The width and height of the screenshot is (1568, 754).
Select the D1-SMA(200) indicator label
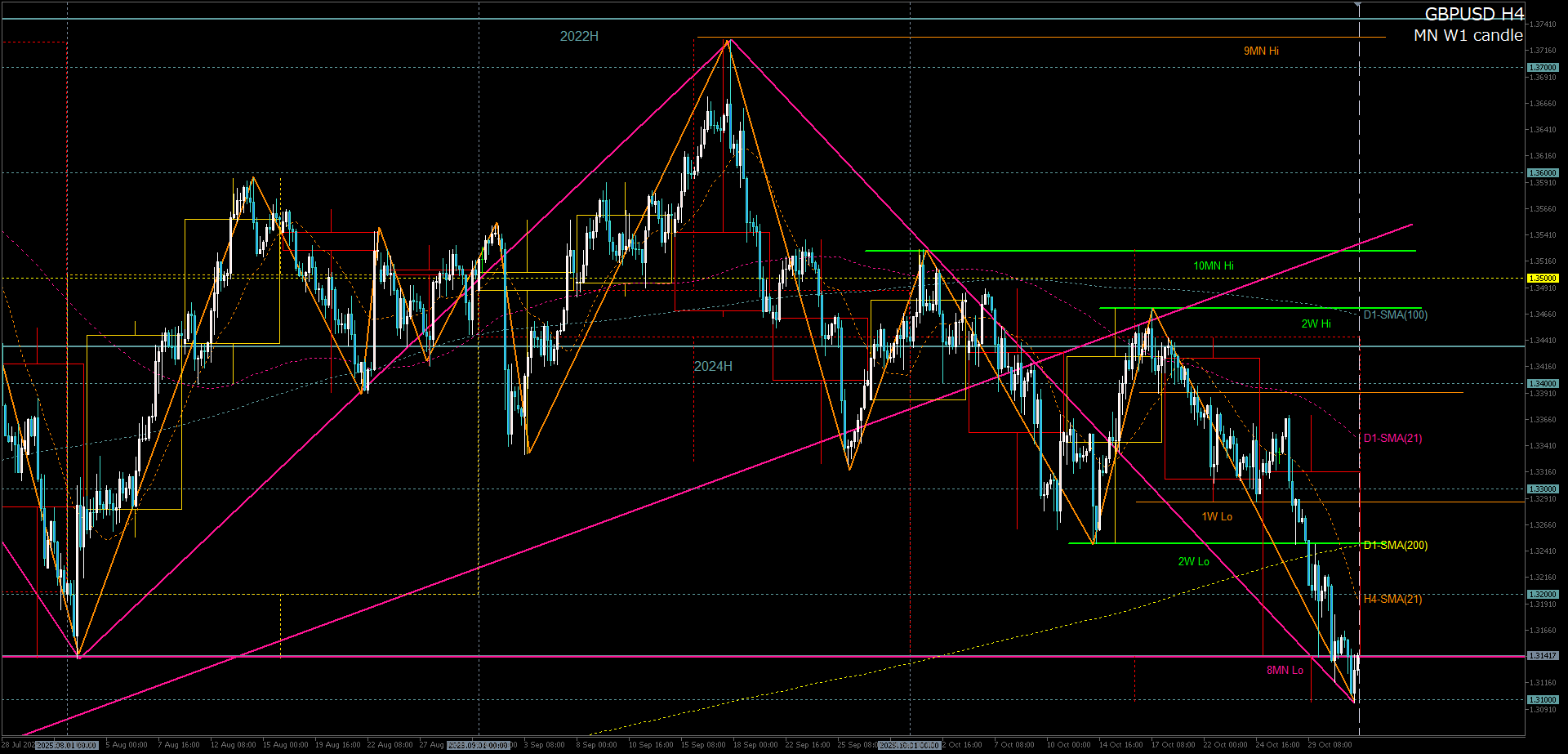pyautogui.click(x=1395, y=546)
